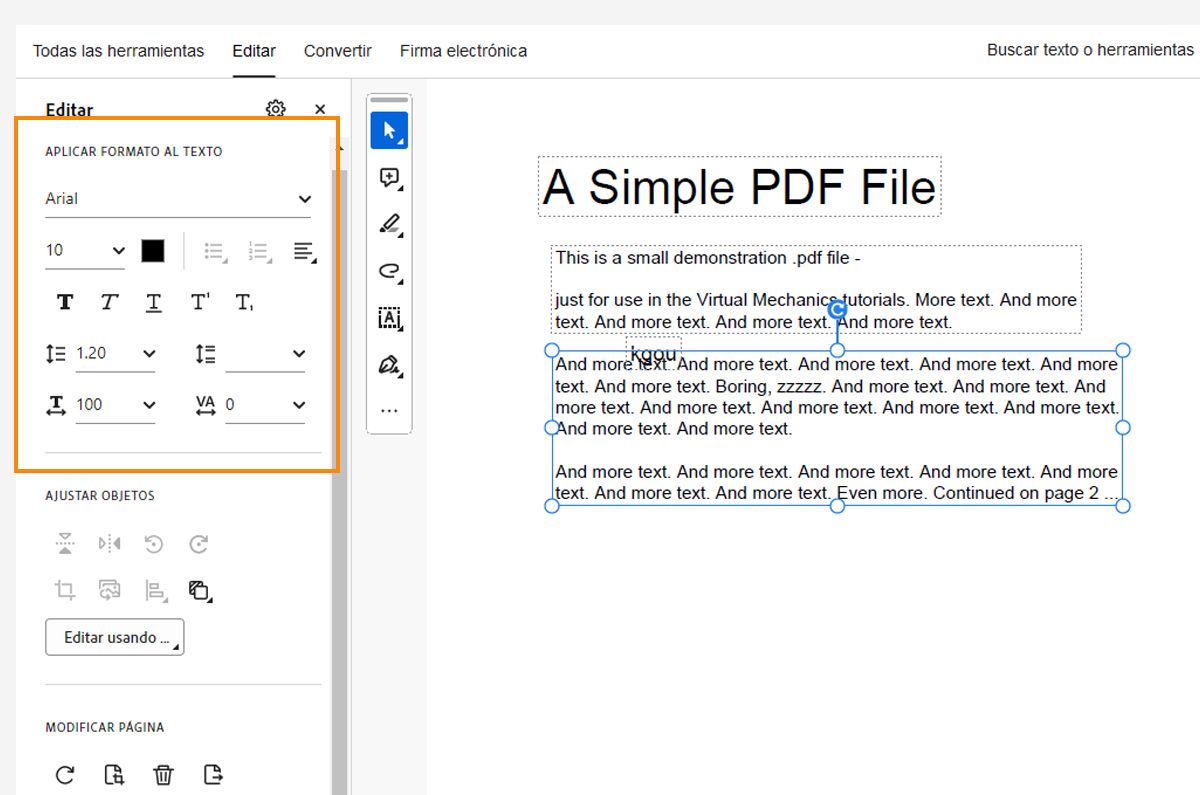
Task: Open align objects options
Action: [155, 590]
